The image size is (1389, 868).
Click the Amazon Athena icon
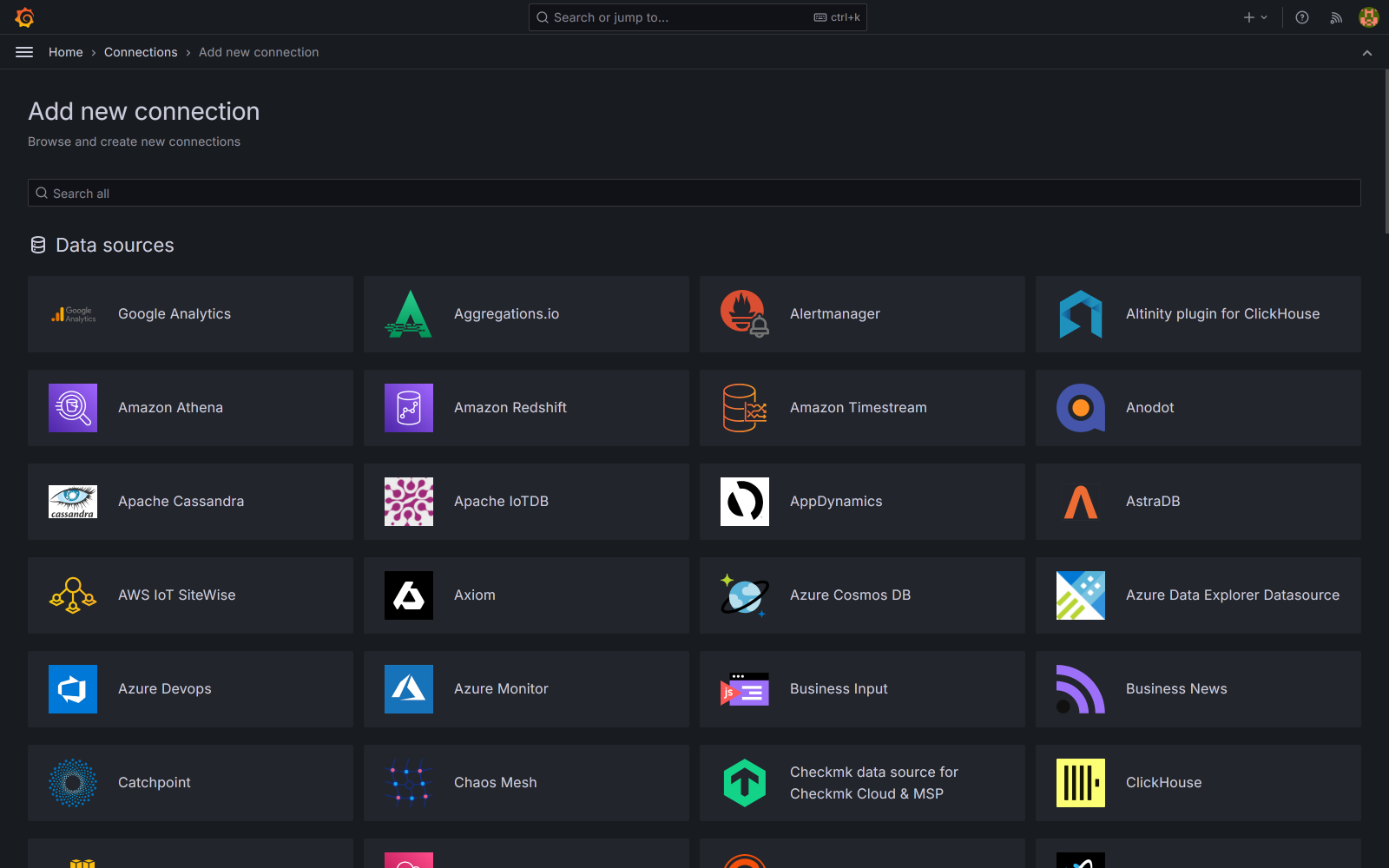click(73, 408)
